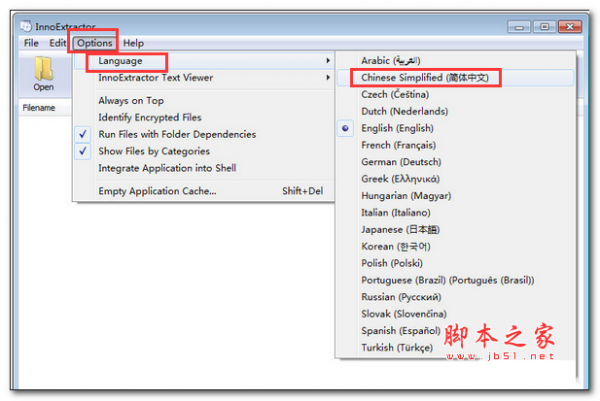The height and width of the screenshot is (401, 600).
Task: Select French (Français) language
Action: coord(455,145)
